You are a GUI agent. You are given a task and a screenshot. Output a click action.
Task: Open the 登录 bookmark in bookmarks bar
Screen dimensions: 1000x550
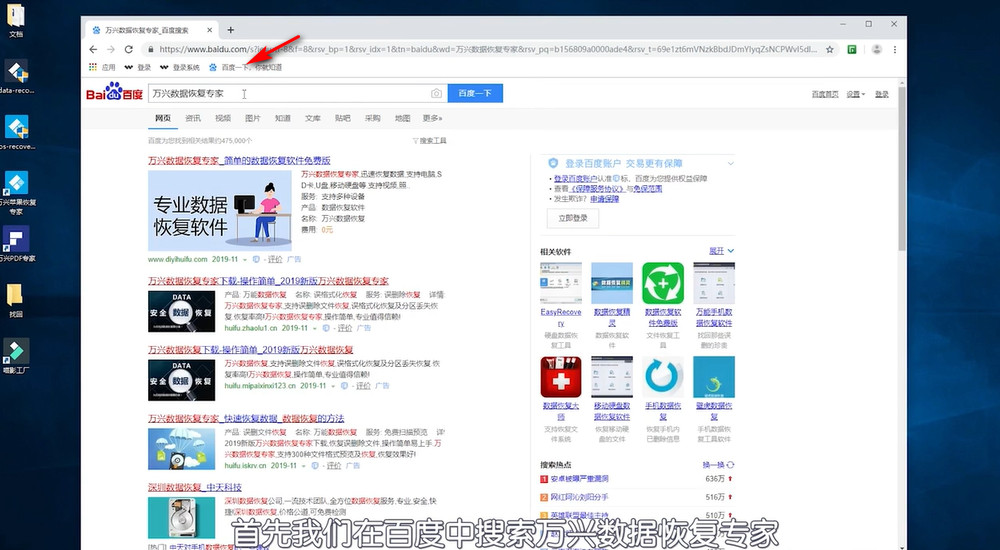(x=138, y=67)
